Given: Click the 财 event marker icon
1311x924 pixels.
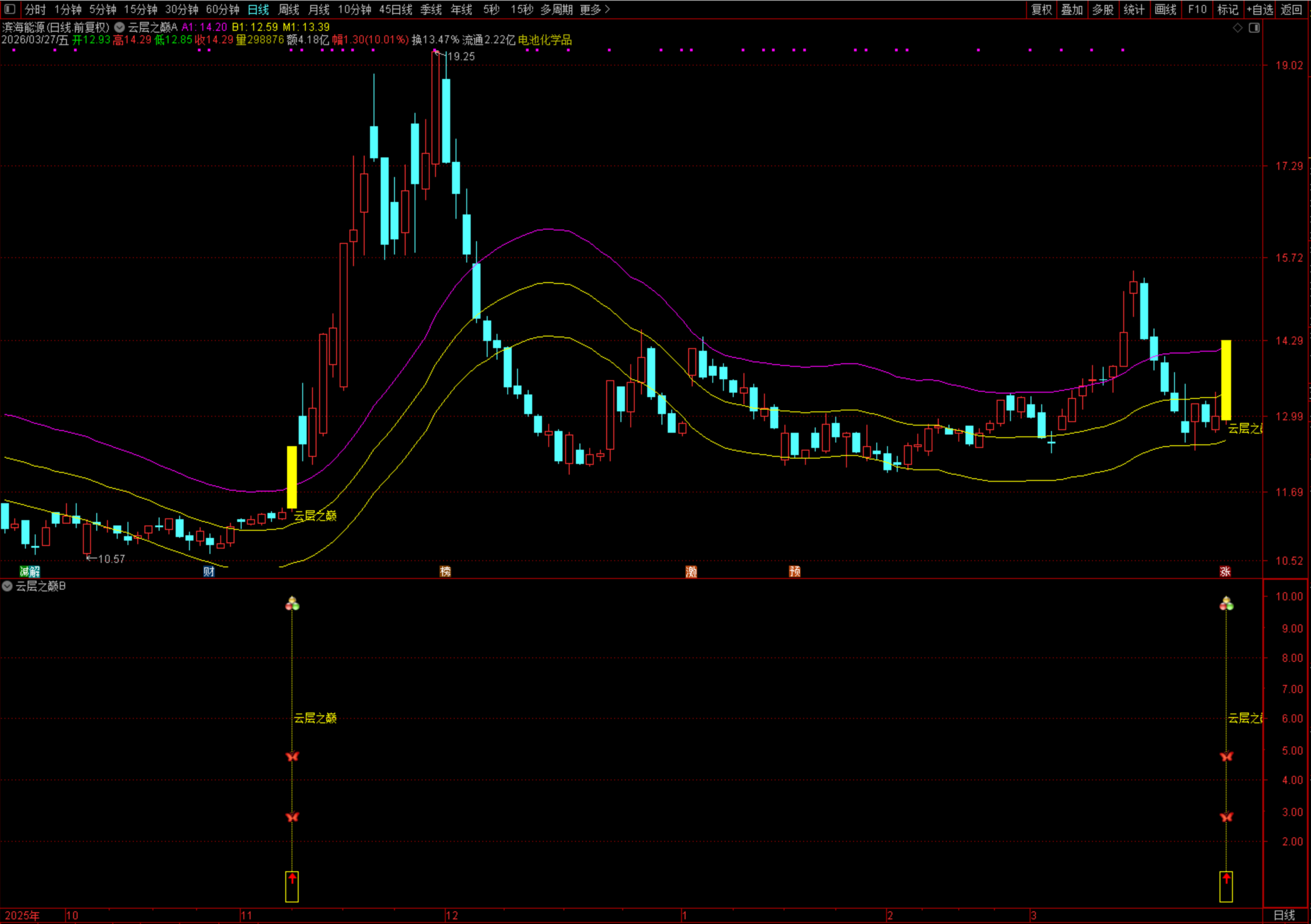Looking at the screenshot, I should [x=209, y=571].
